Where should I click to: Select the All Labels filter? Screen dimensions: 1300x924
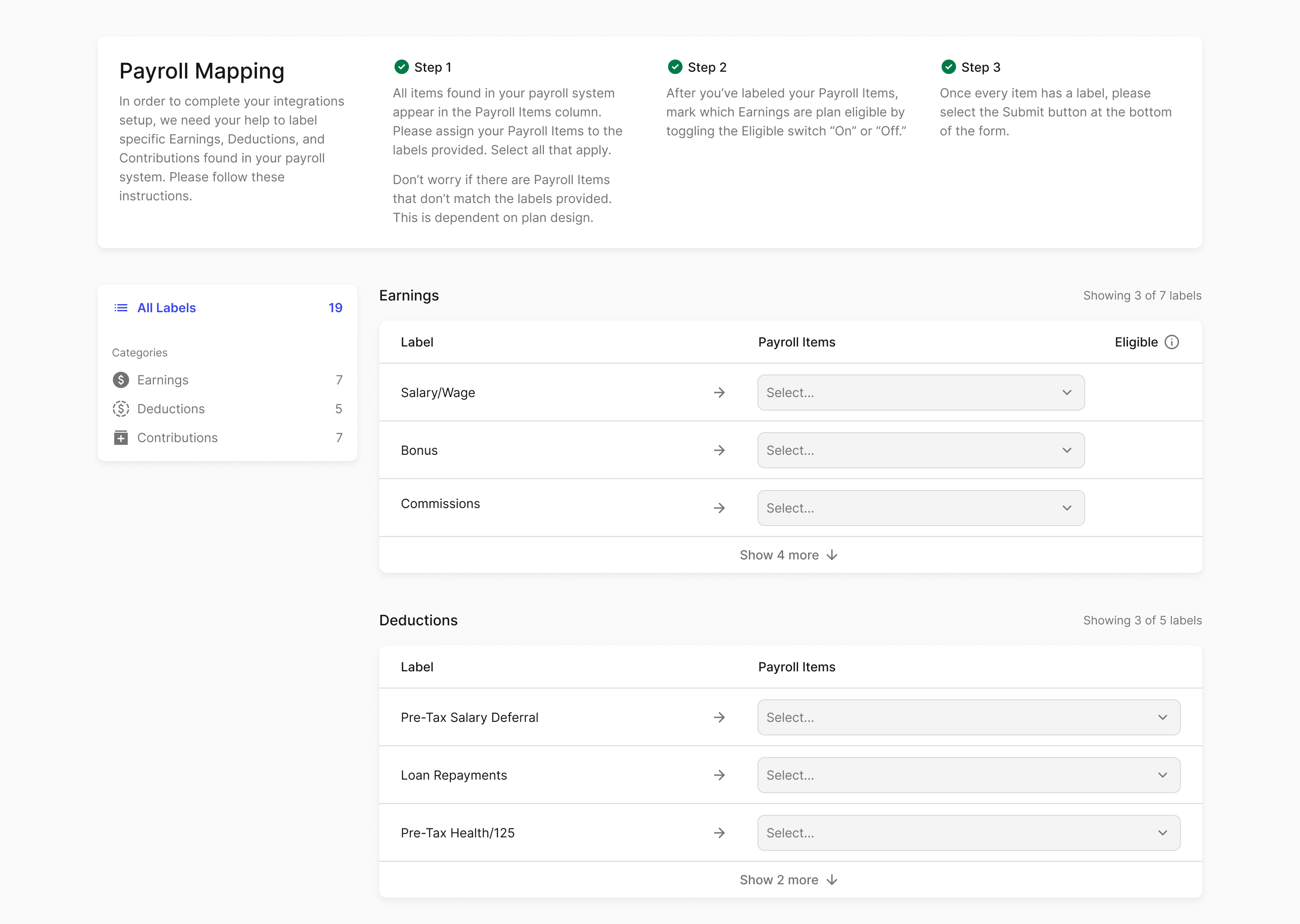tap(227, 308)
